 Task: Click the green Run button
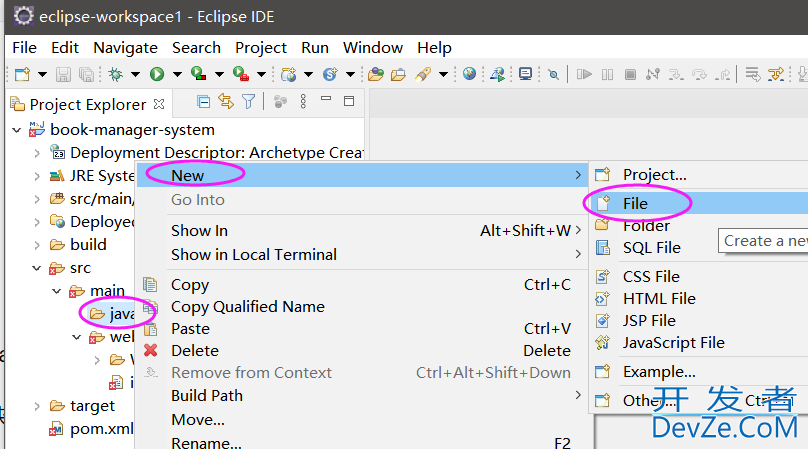(157, 75)
